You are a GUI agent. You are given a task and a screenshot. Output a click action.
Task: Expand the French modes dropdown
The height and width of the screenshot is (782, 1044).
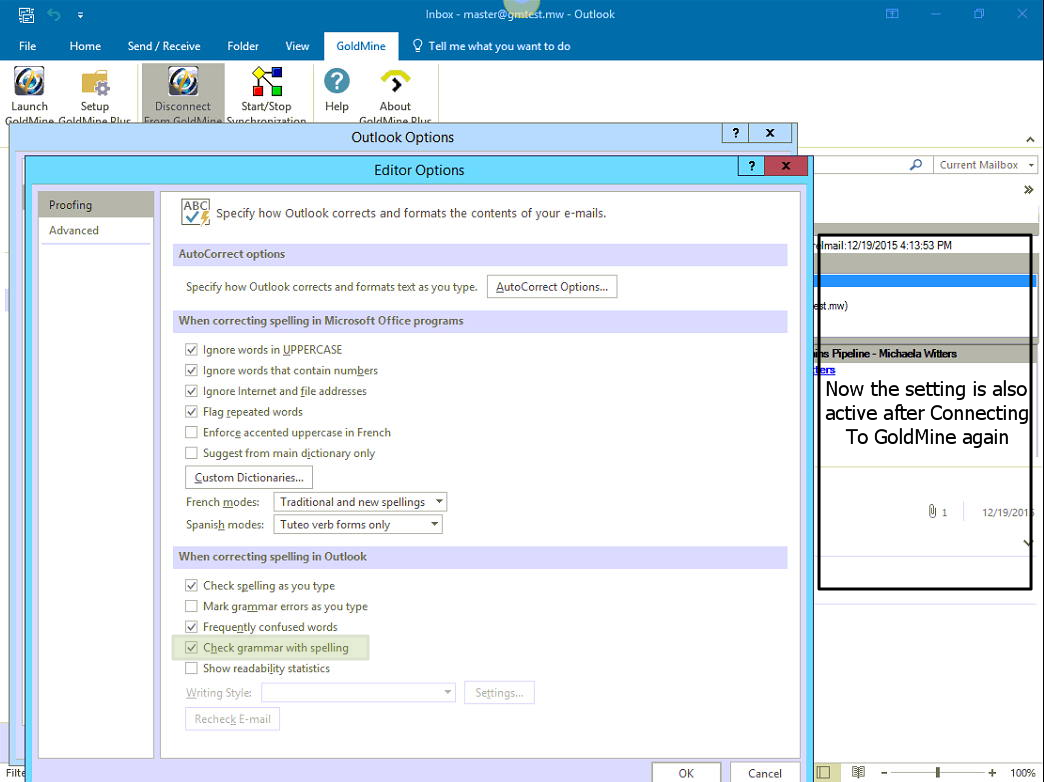pos(439,502)
